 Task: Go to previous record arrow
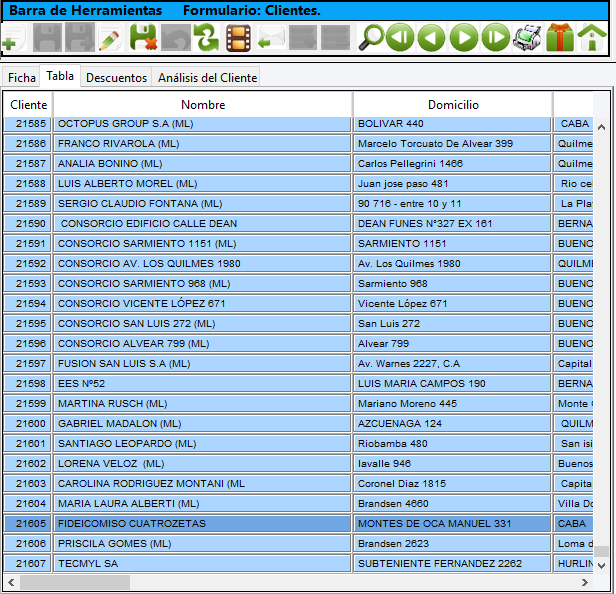(x=432, y=39)
